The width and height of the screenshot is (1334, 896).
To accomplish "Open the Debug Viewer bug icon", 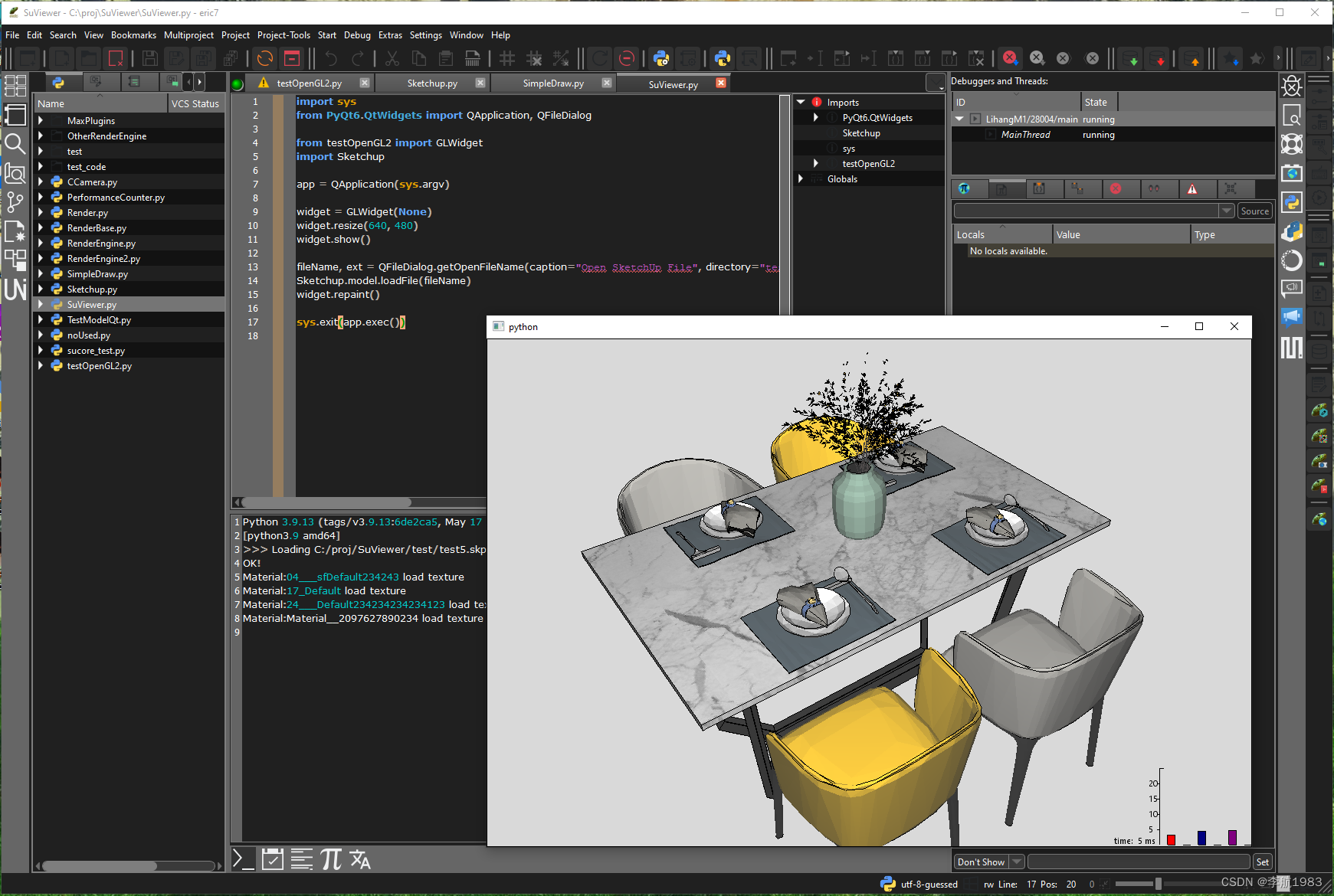I will [x=1292, y=86].
